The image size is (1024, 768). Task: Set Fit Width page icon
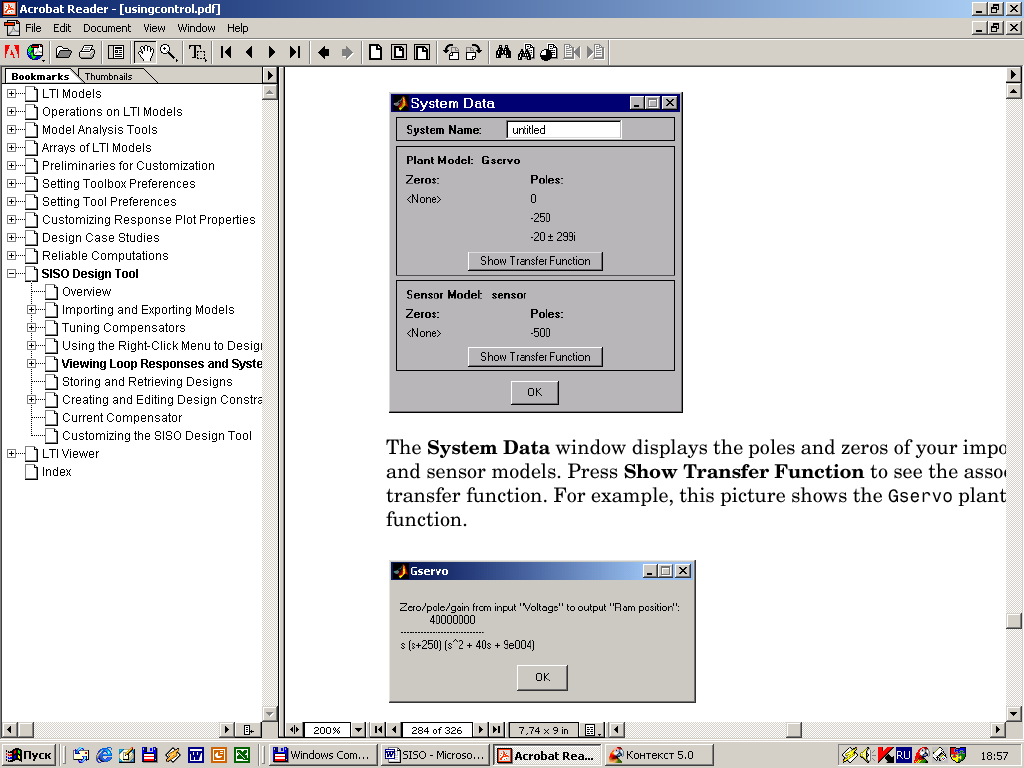point(422,52)
